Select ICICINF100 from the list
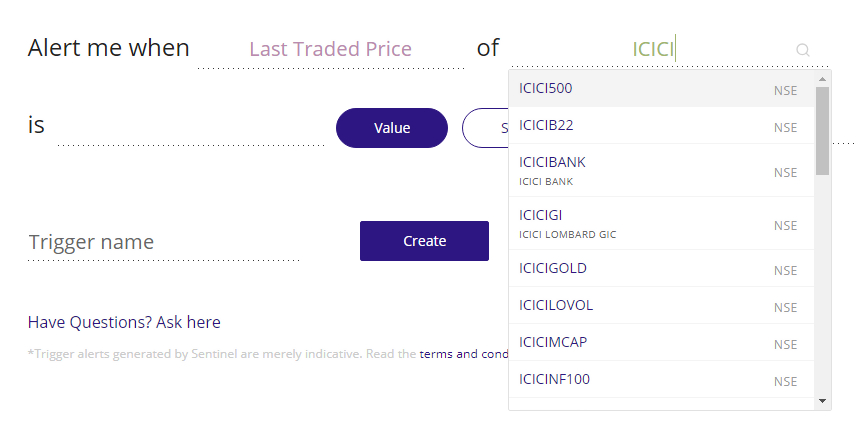This screenshot has height=428, width=856. [660, 380]
